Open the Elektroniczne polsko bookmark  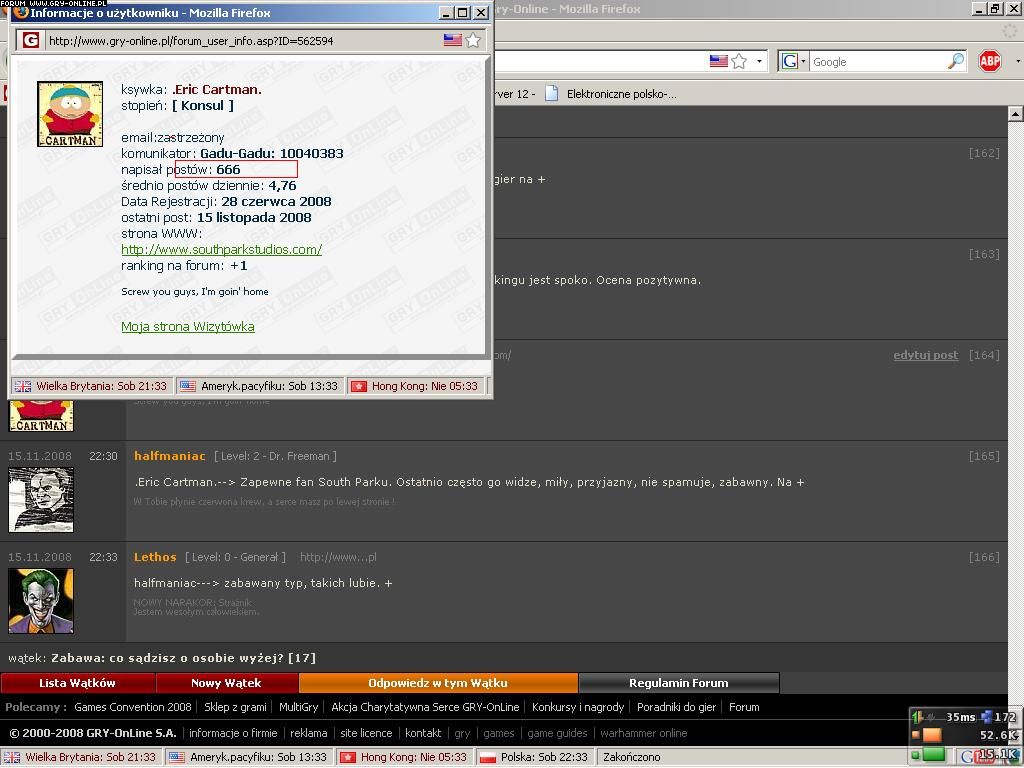pos(611,94)
